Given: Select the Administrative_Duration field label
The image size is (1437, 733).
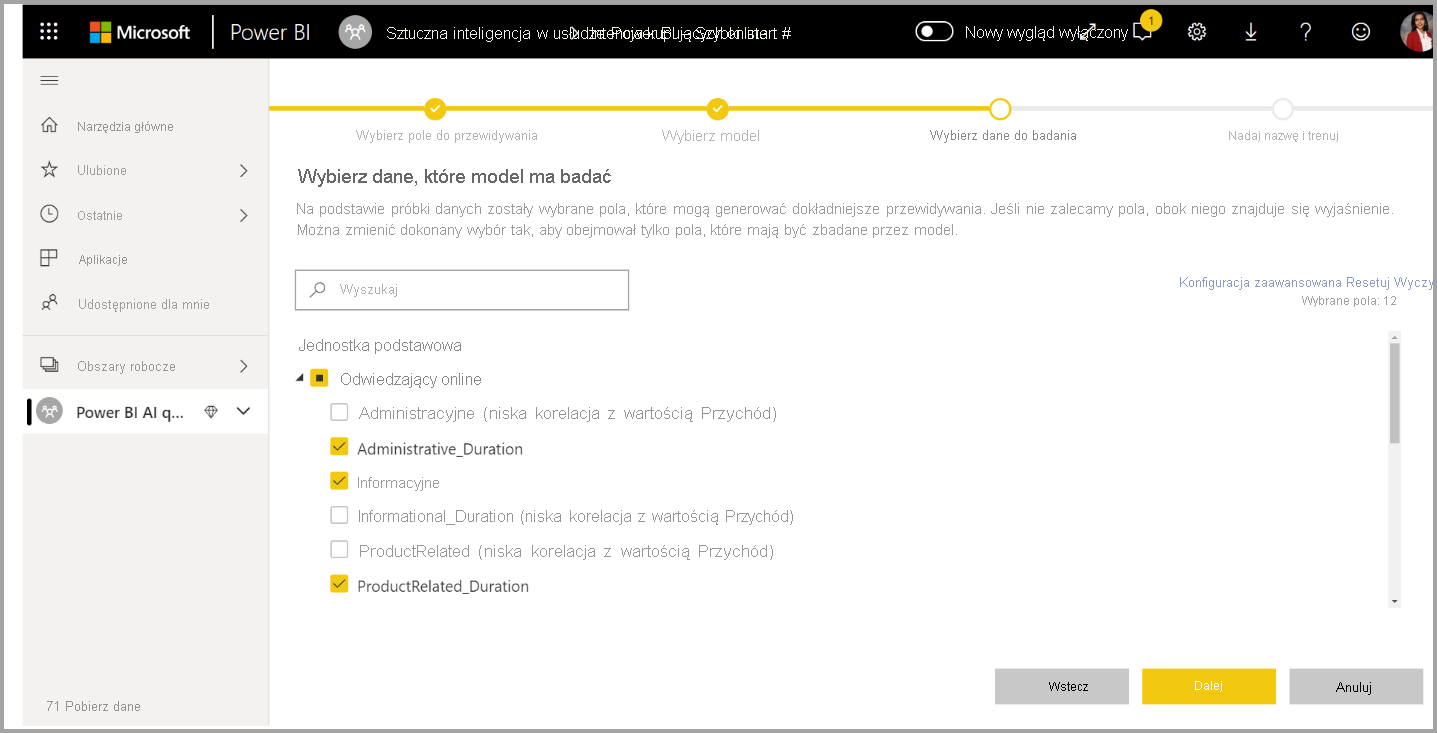Looking at the screenshot, I should pos(440,449).
